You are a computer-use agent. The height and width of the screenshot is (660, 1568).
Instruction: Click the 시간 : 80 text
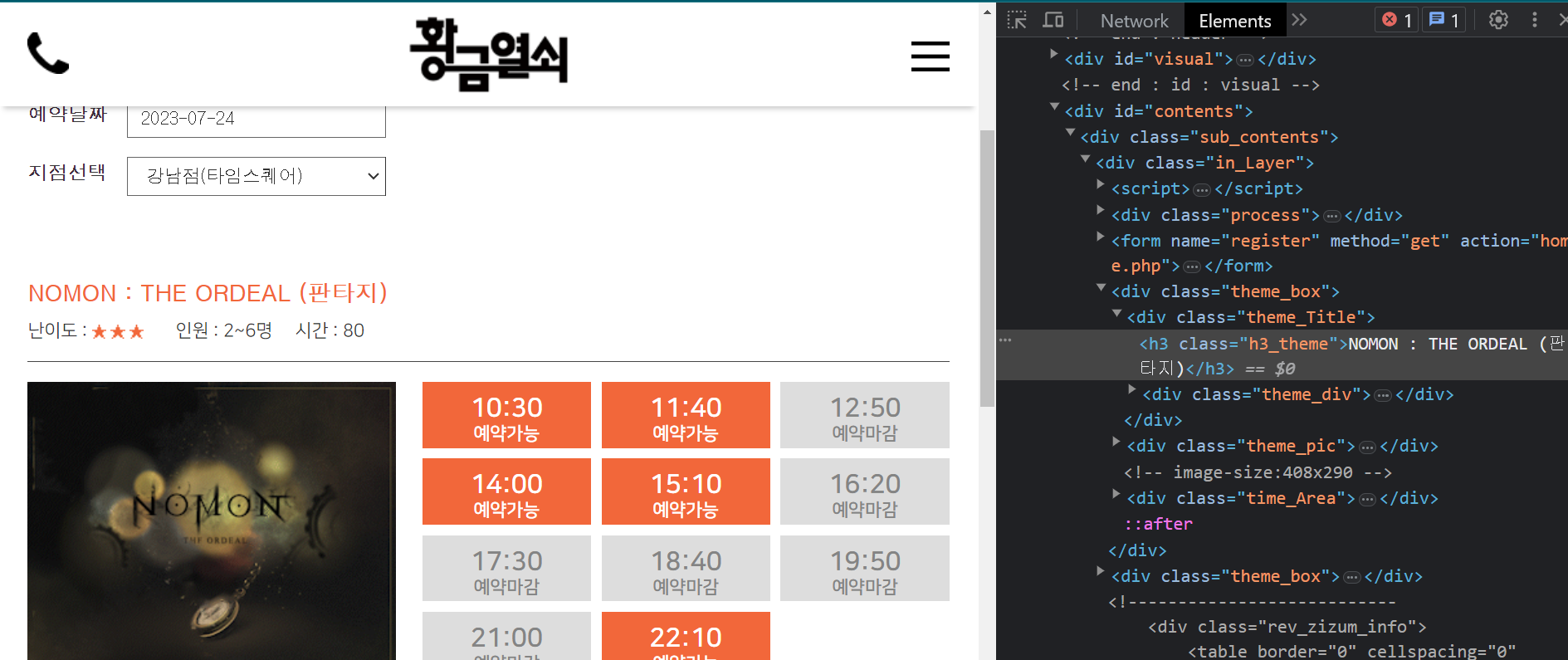click(330, 330)
